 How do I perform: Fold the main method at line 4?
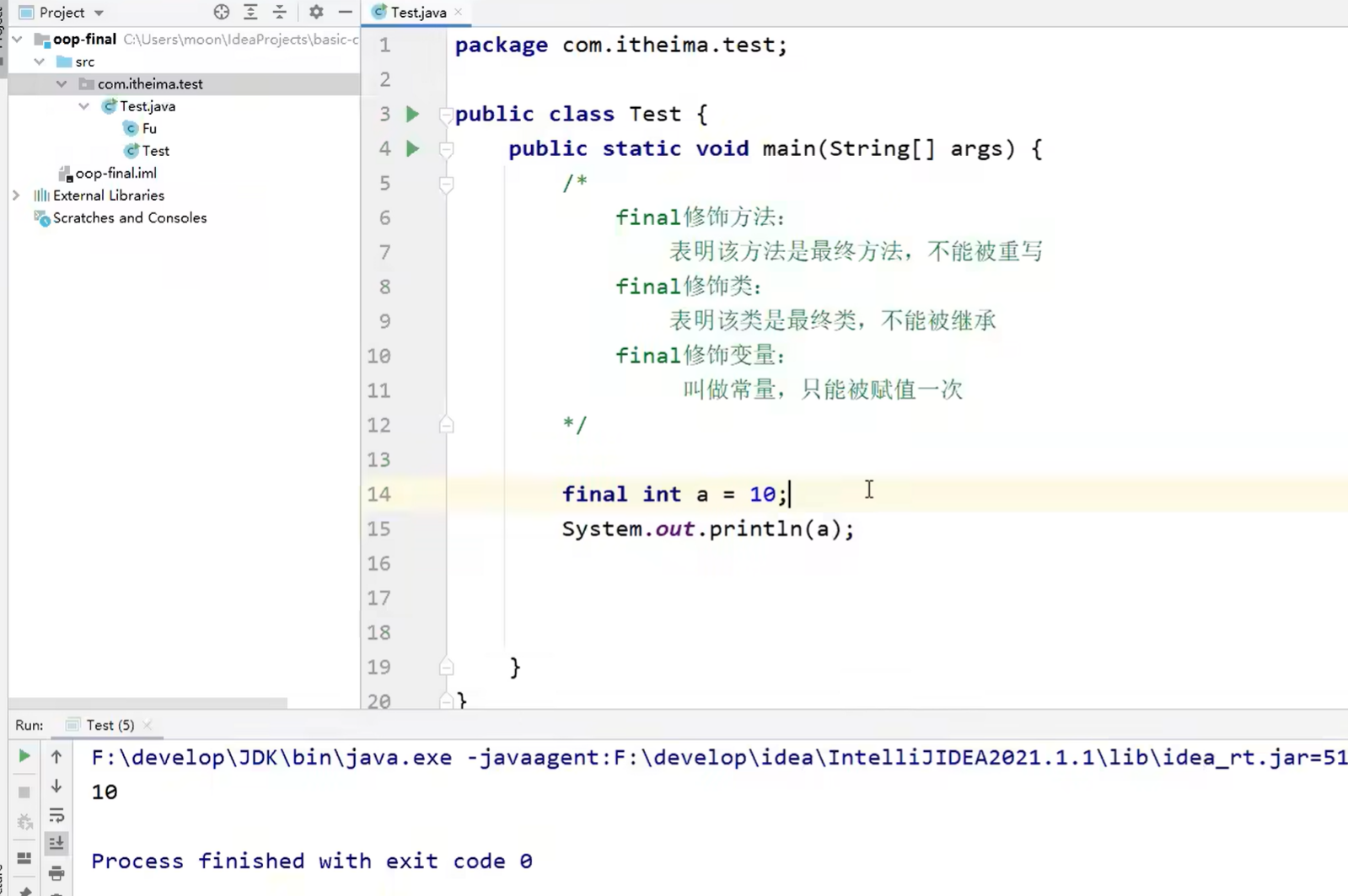[x=446, y=149]
